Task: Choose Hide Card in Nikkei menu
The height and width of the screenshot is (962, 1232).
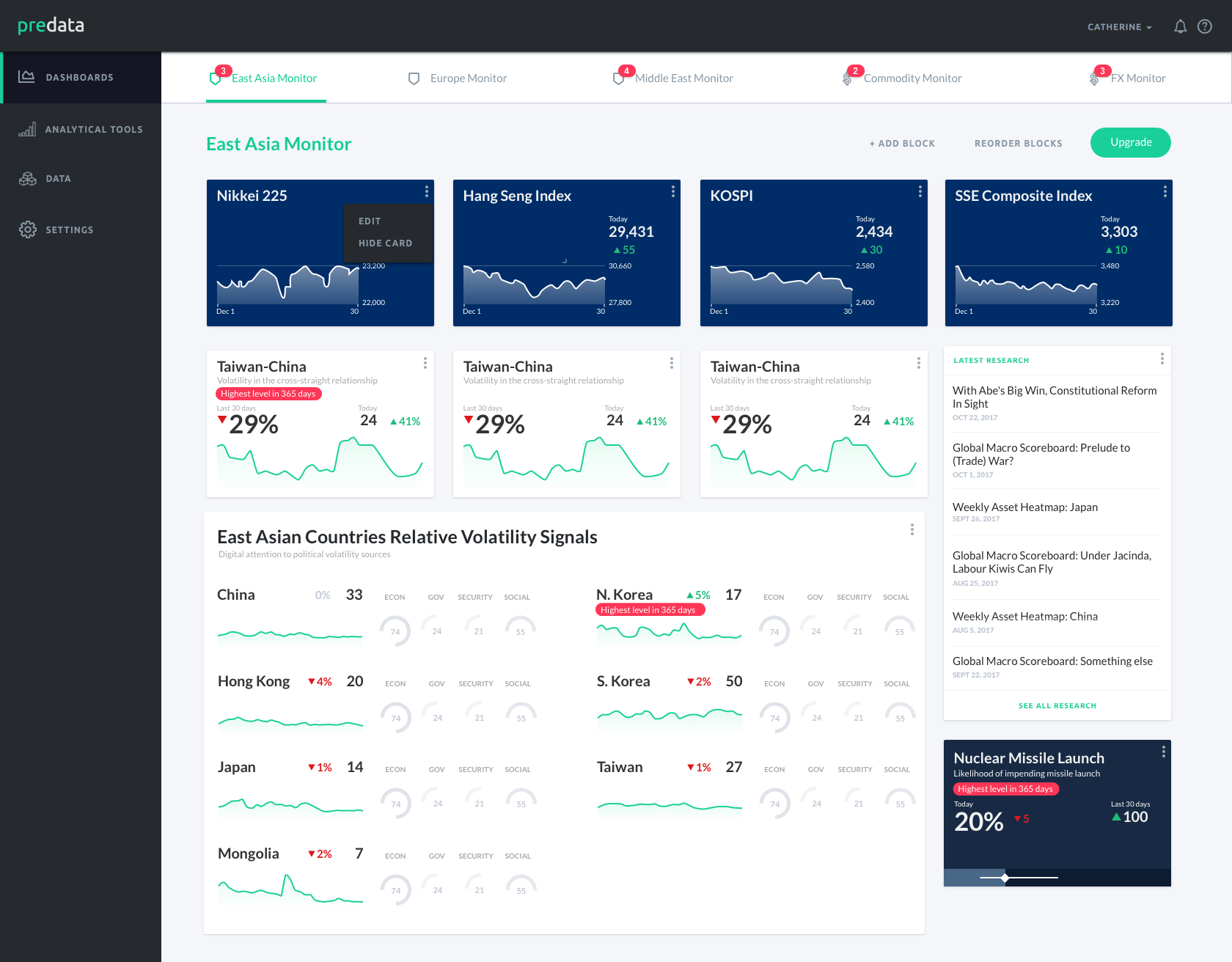Action: coord(385,243)
